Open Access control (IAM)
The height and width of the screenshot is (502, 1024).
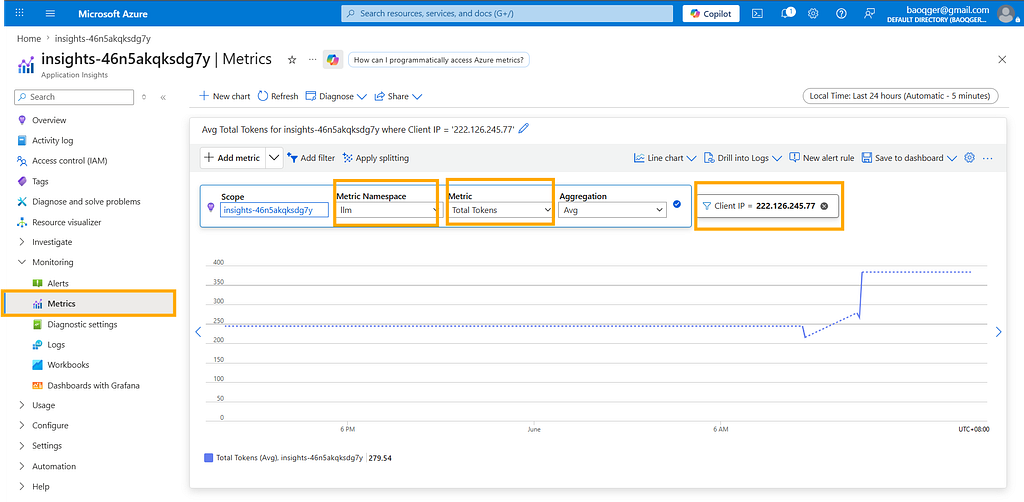69,161
